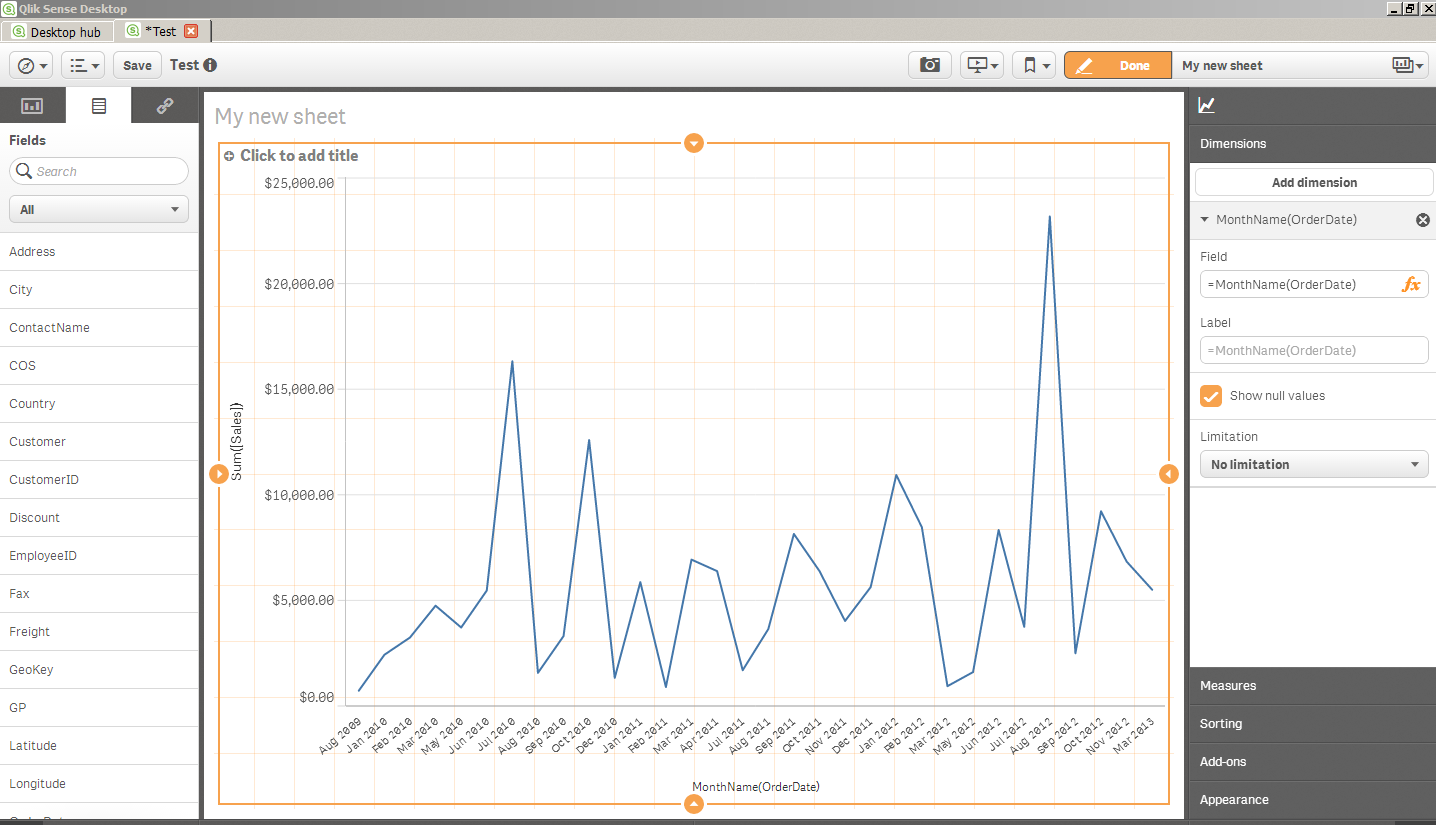Toggle Show null values checkbox
Screen dimensions: 1436x825
point(1211,396)
